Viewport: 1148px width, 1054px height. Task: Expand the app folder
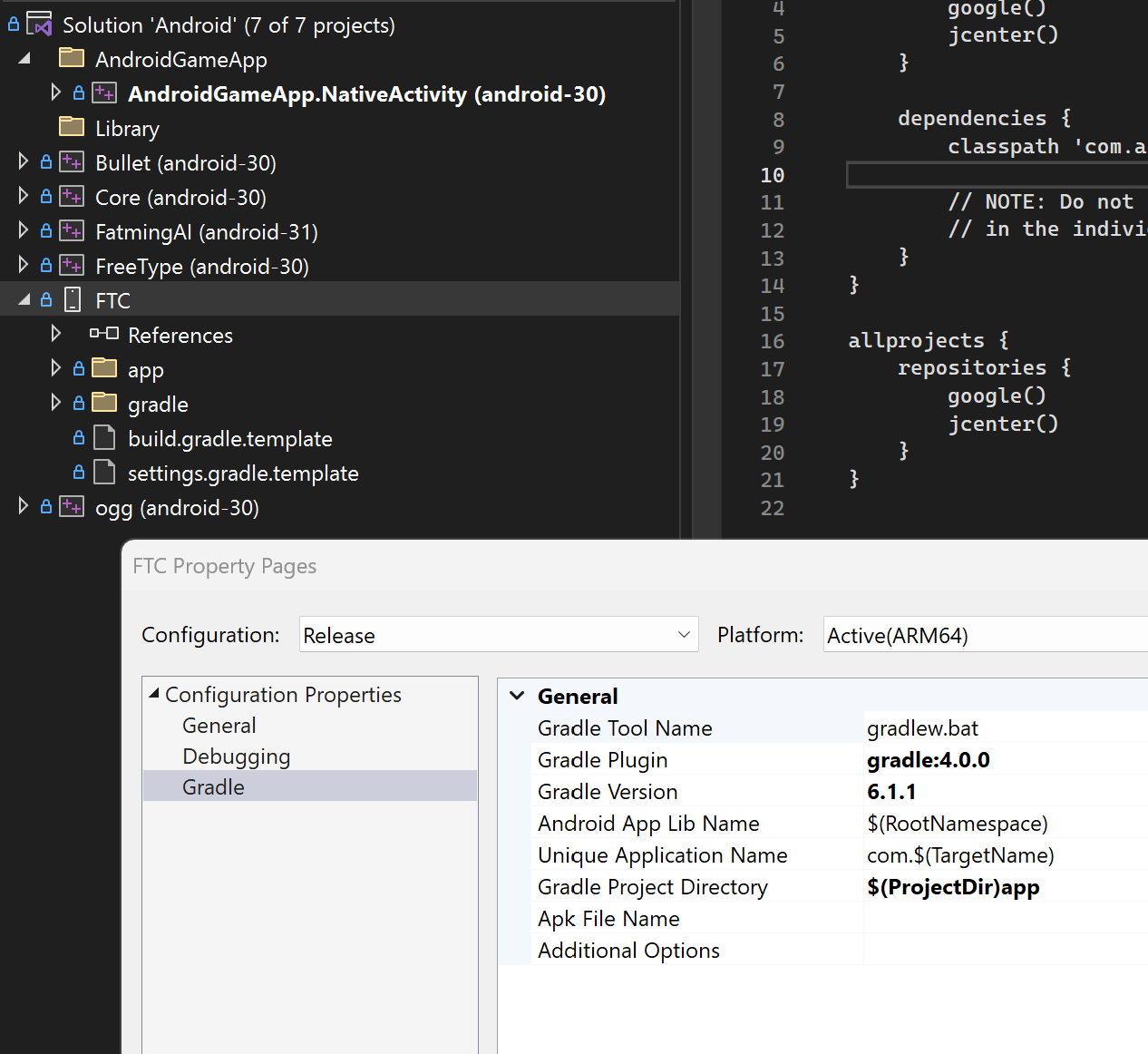pos(56,368)
